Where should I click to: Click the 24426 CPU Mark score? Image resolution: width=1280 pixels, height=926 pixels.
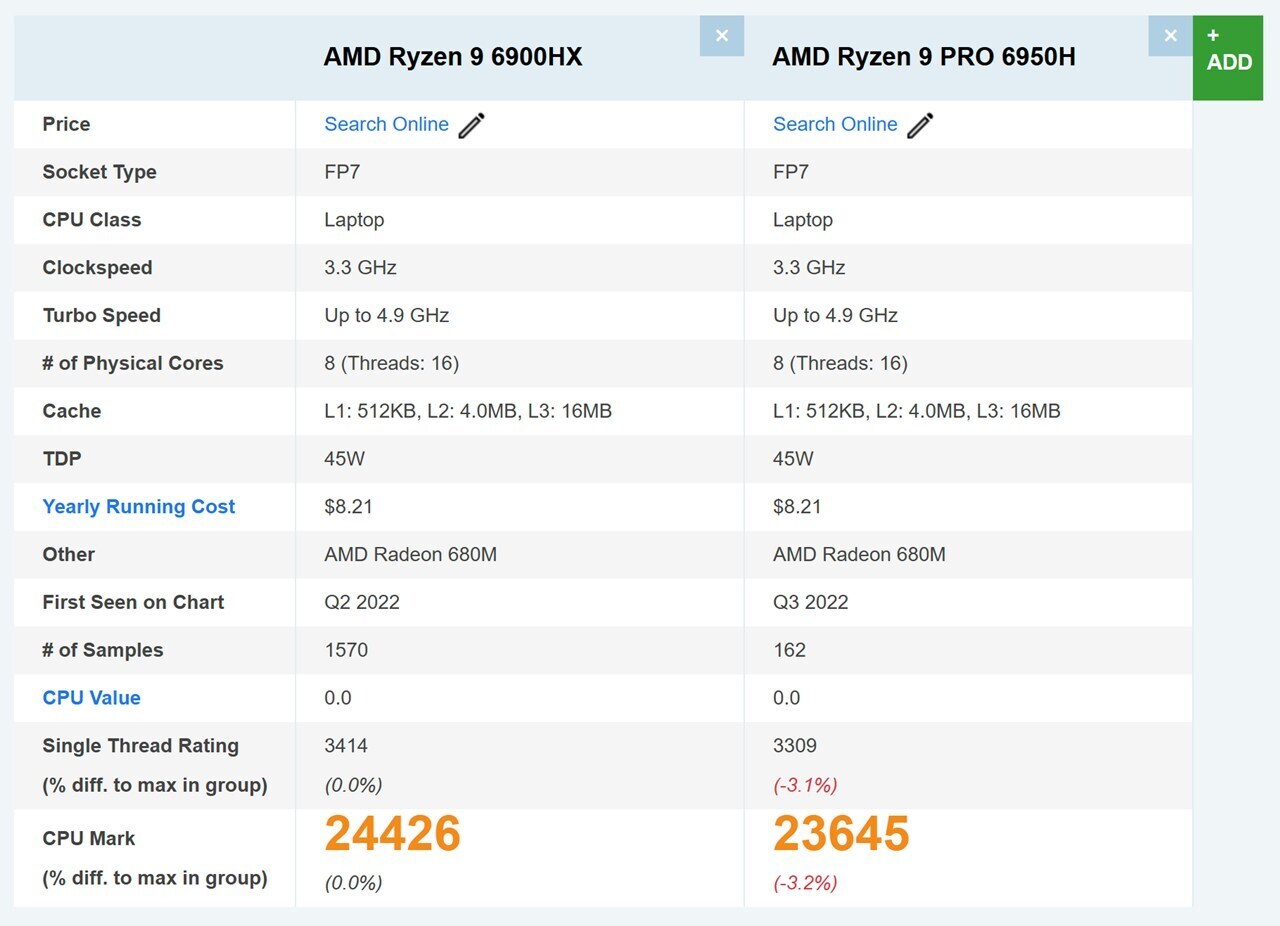(x=393, y=833)
